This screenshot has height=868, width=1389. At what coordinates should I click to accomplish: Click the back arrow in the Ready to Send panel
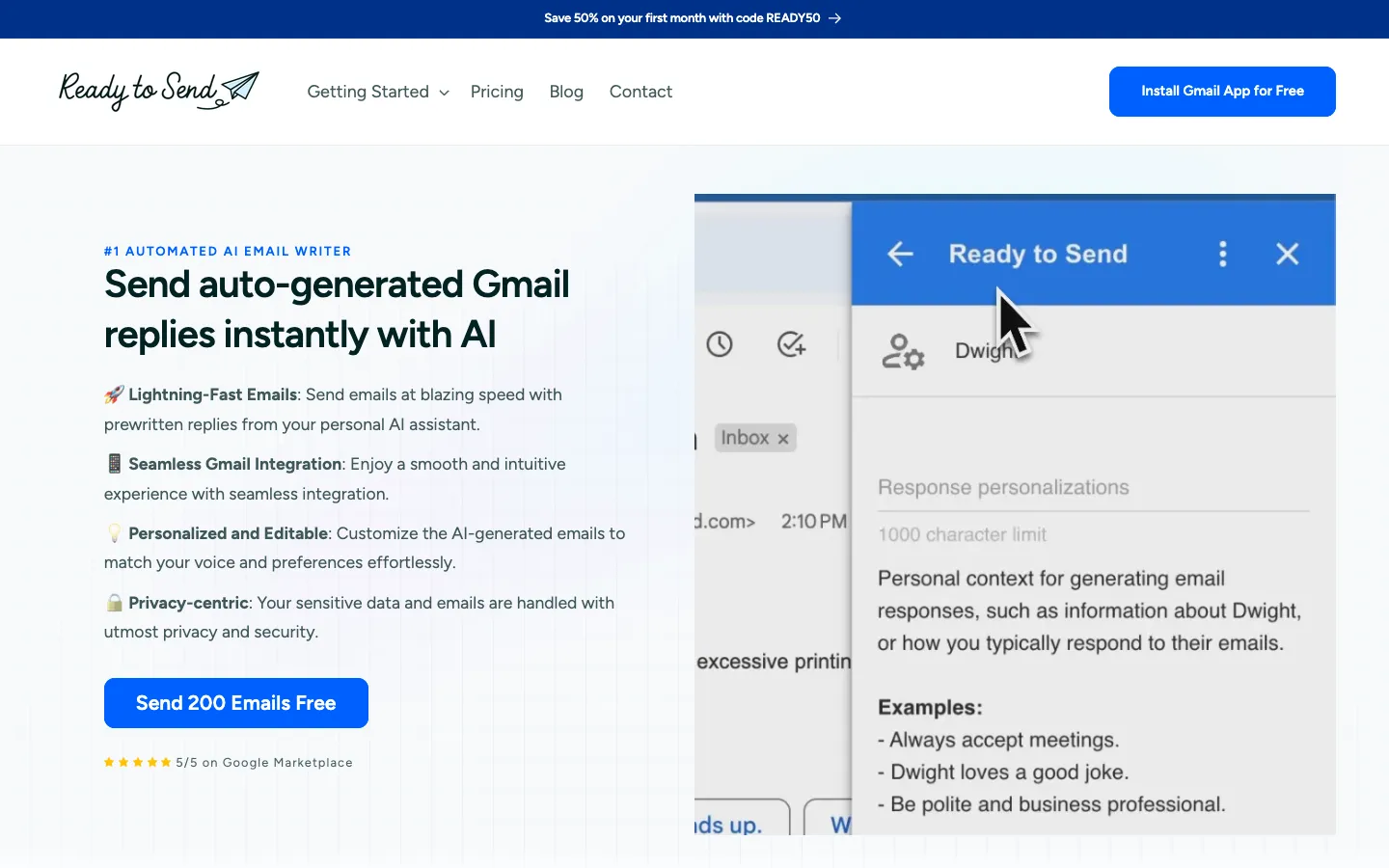click(x=900, y=254)
